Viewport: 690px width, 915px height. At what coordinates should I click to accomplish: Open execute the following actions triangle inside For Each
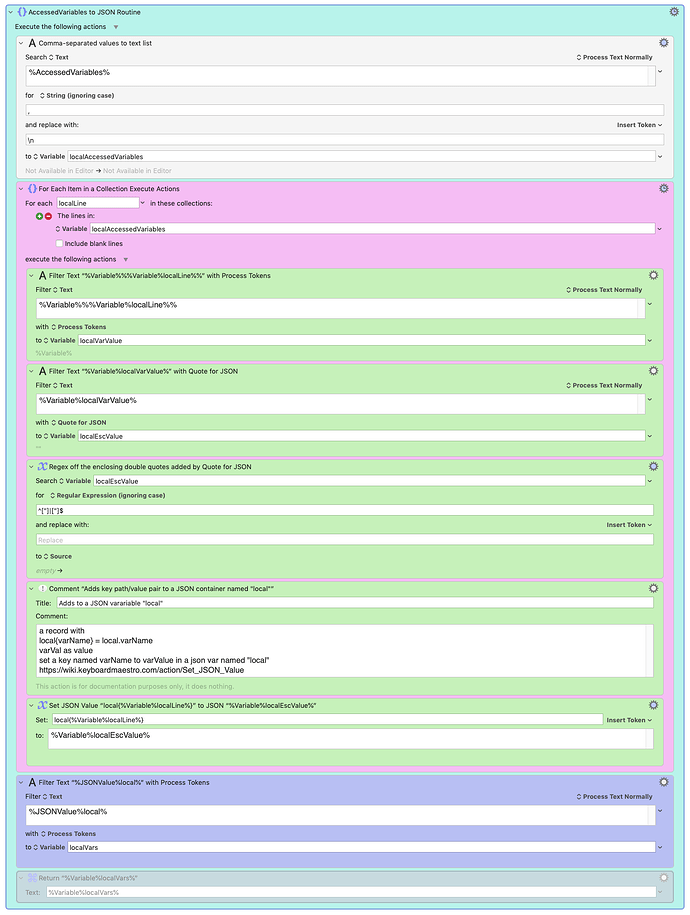tap(126, 259)
